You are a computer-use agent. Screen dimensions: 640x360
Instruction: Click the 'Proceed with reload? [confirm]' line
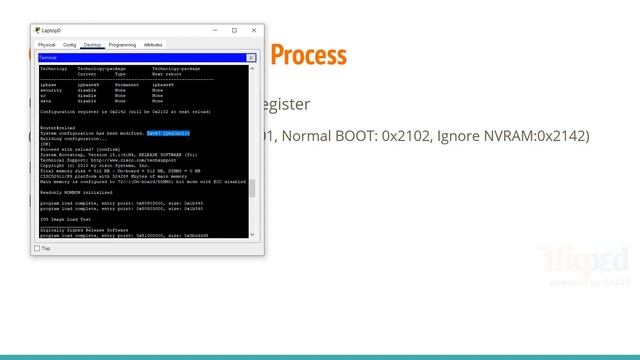(80, 149)
